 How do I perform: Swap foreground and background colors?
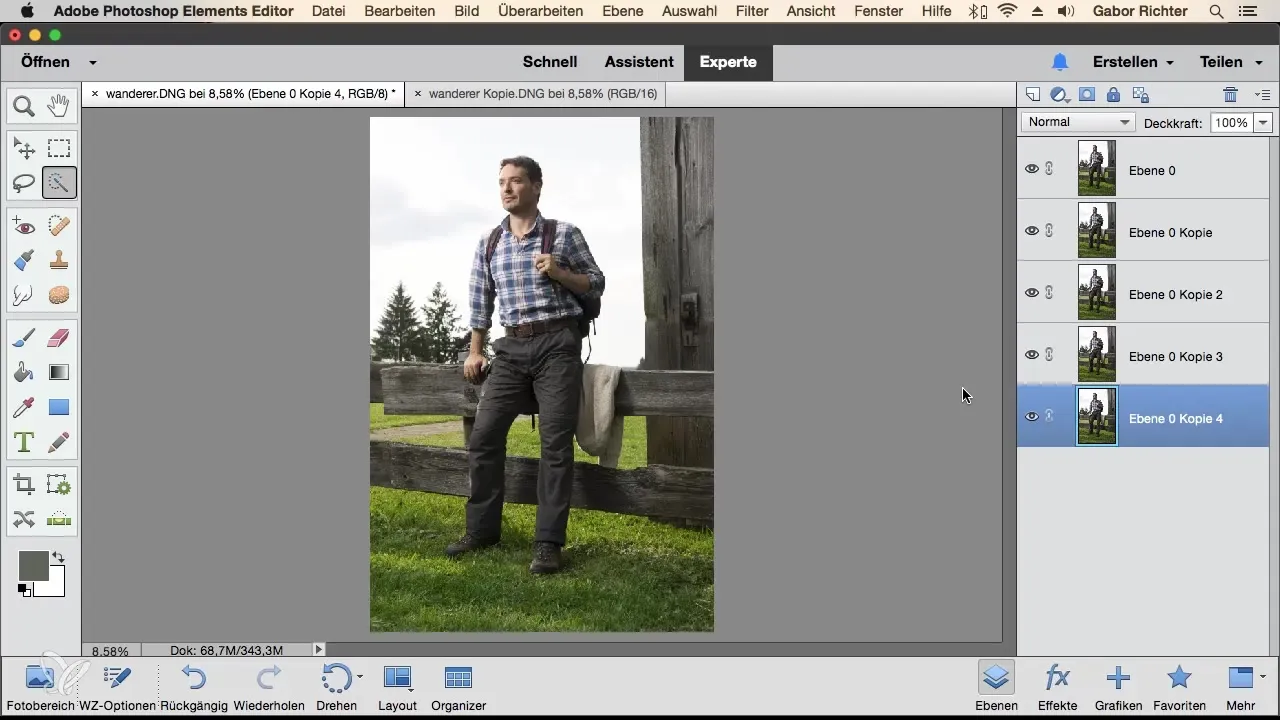click(58, 558)
